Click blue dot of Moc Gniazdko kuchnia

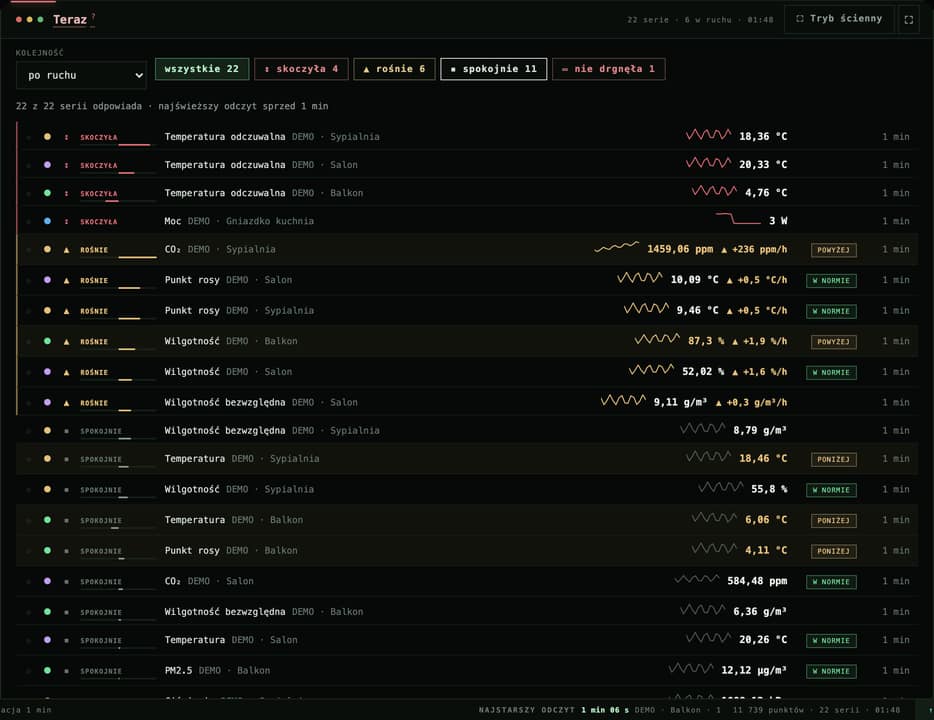pyautogui.click(x=47, y=221)
